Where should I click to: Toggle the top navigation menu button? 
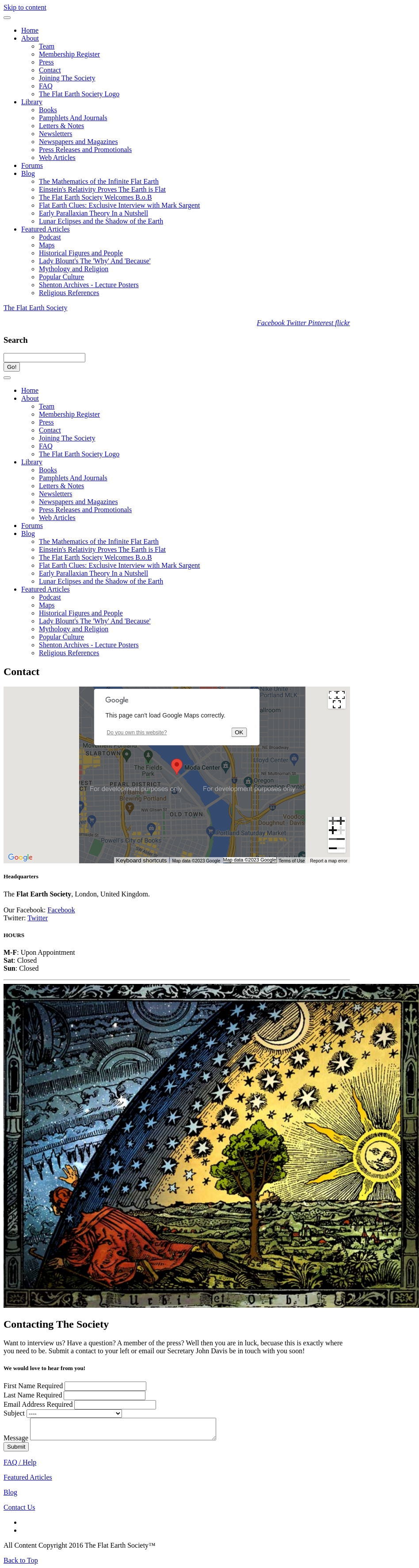coord(8,18)
